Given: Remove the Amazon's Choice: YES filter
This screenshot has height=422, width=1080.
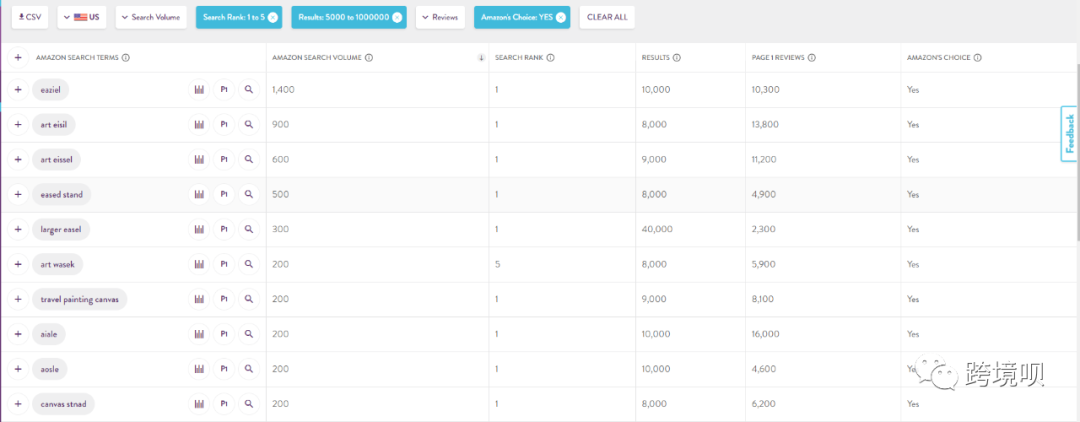Looking at the screenshot, I should click(x=561, y=18).
